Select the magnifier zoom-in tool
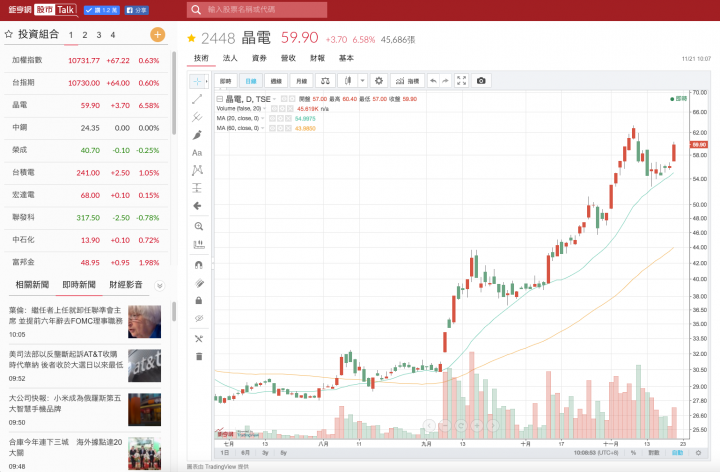Image resolution: width=720 pixels, height=472 pixels. pyautogui.click(x=198, y=226)
